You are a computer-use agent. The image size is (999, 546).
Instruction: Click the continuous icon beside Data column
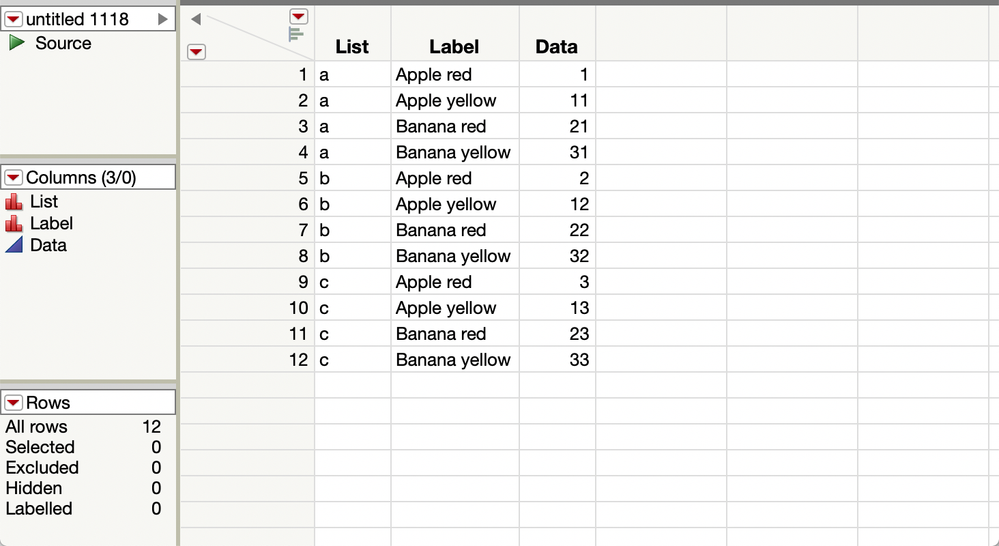[x=14, y=245]
